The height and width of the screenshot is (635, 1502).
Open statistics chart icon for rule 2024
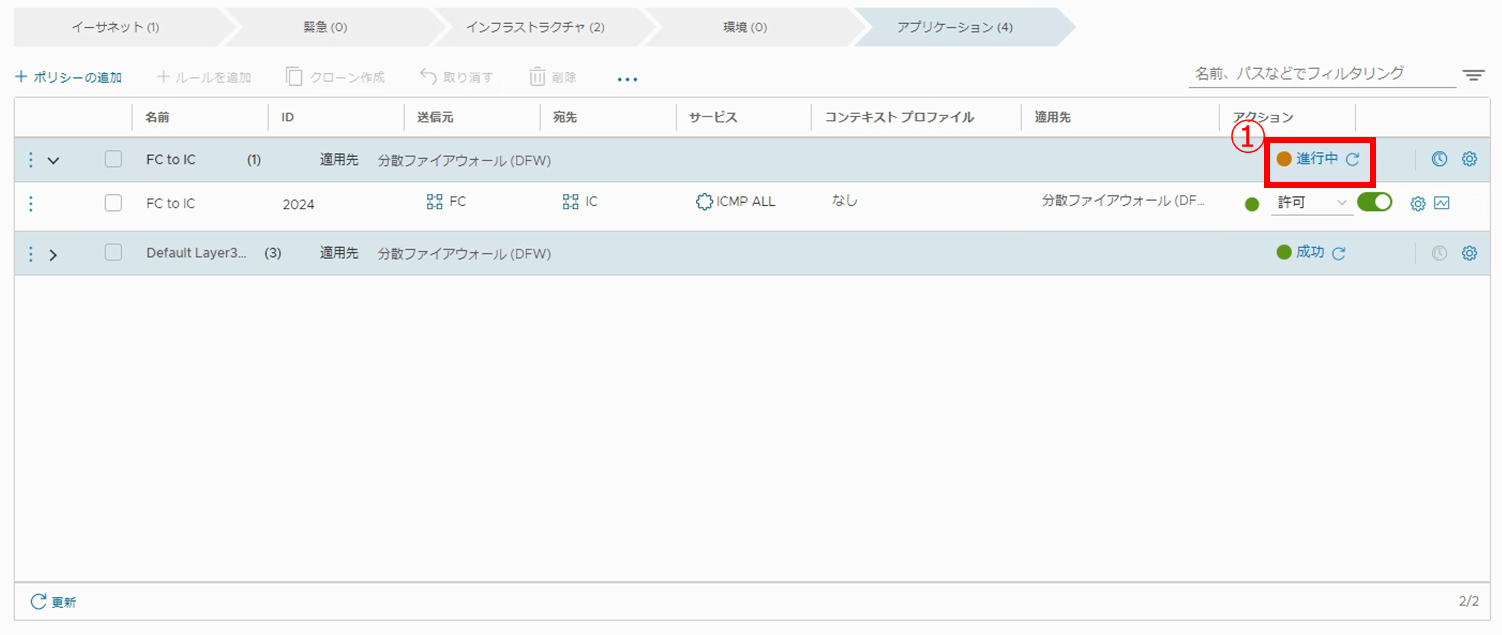tap(1441, 204)
